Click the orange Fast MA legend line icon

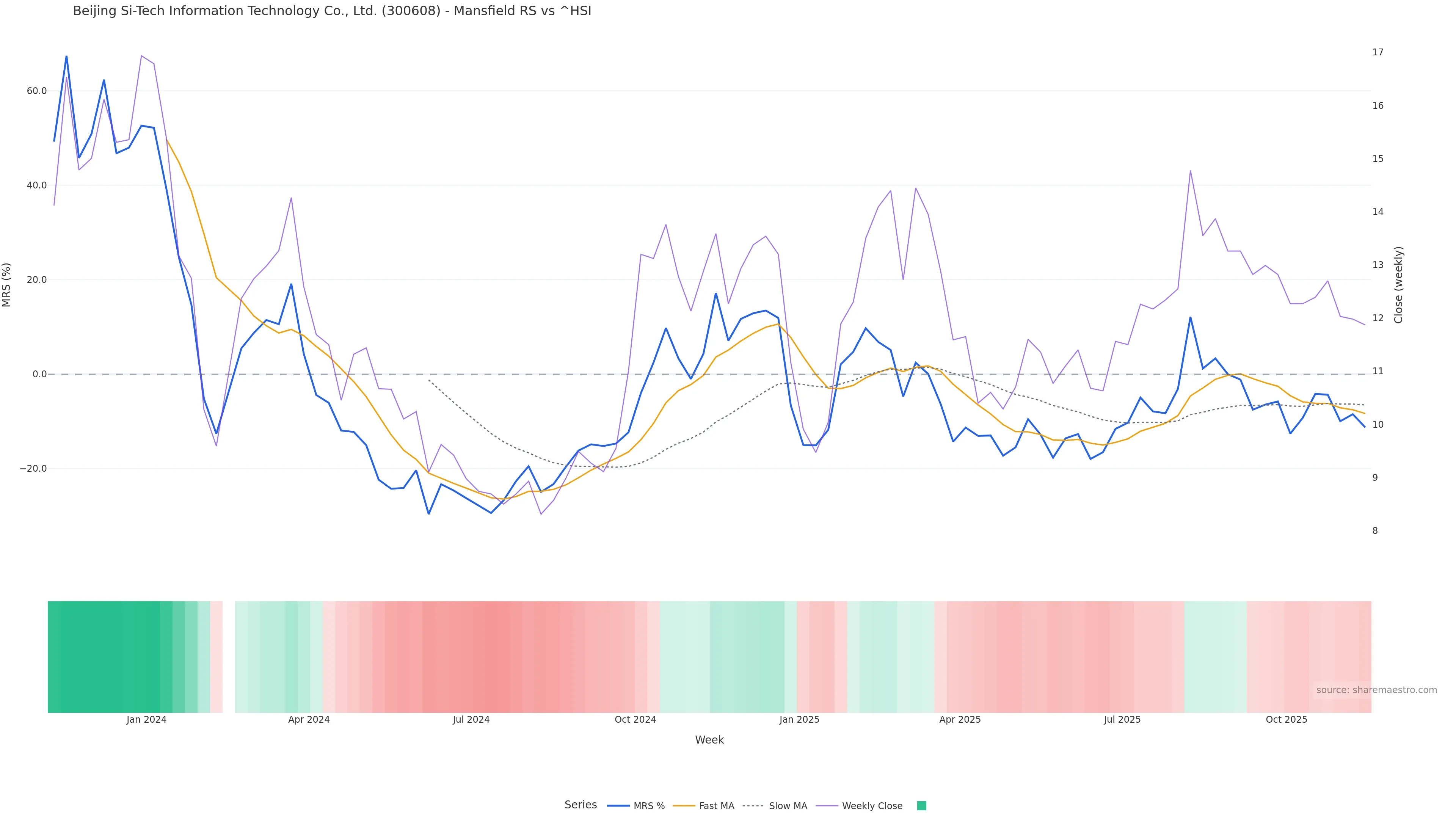684,806
